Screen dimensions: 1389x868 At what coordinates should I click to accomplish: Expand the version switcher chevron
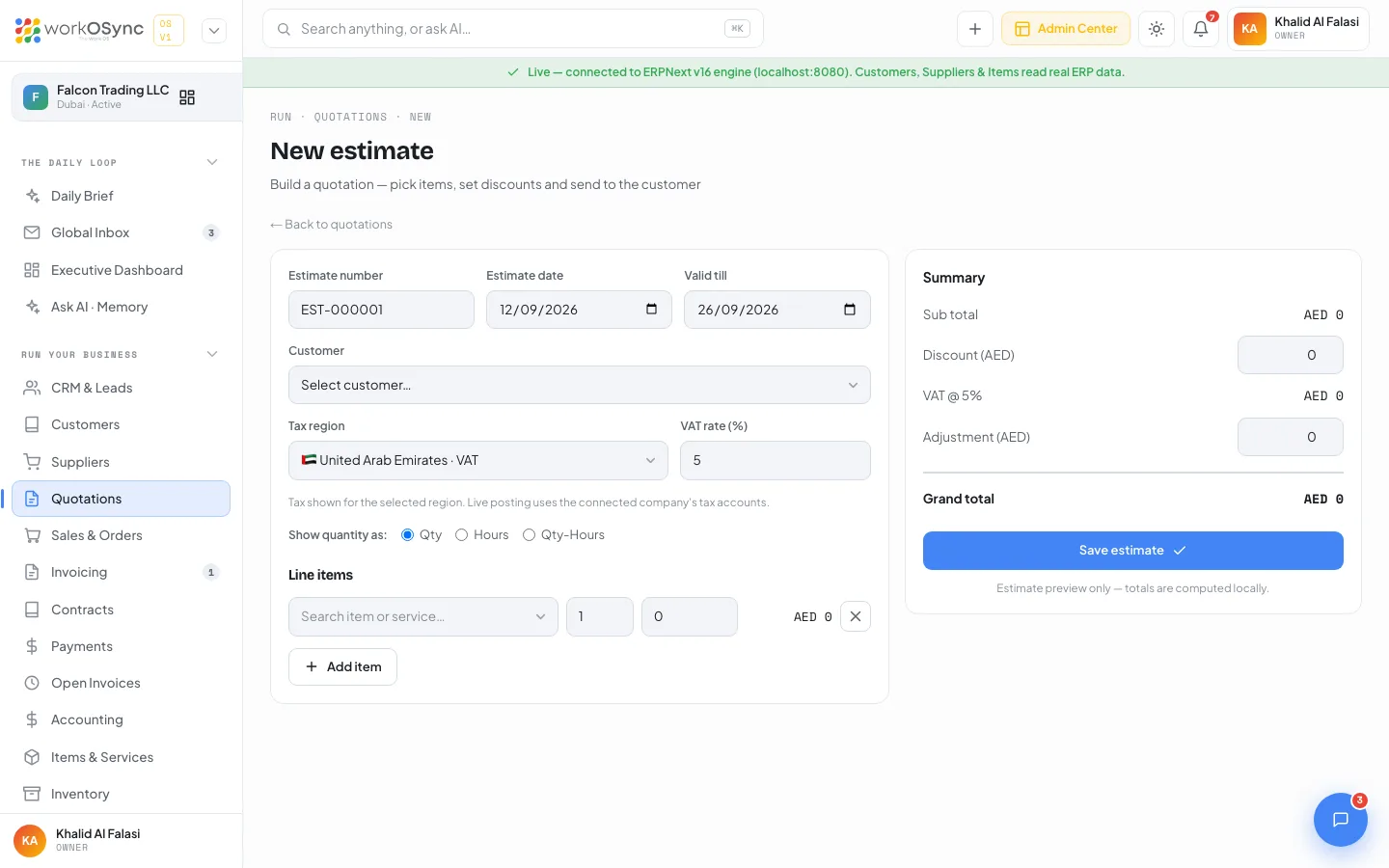(x=214, y=31)
